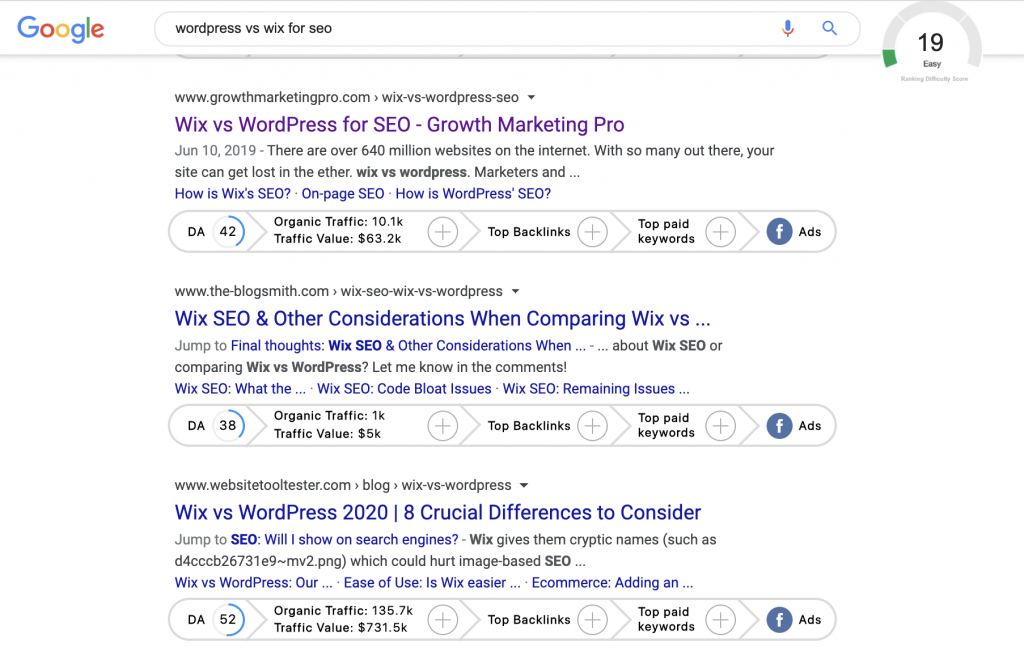Follow the 'Wix vs WordPress: Our ...' sitelink
Image resolution: width=1024 pixels, height=651 pixels.
(x=253, y=582)
